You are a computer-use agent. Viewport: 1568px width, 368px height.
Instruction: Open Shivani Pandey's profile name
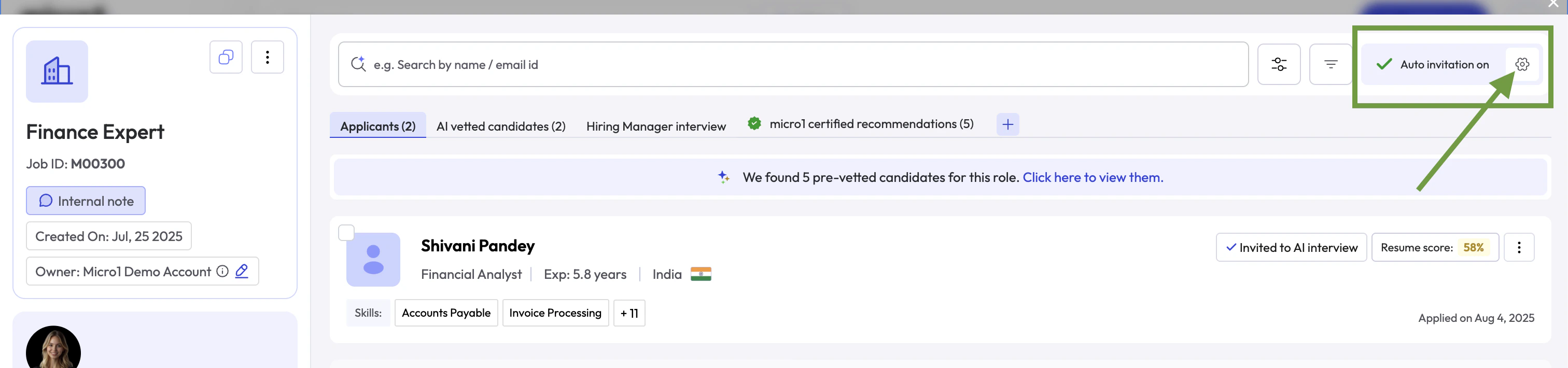478,246
